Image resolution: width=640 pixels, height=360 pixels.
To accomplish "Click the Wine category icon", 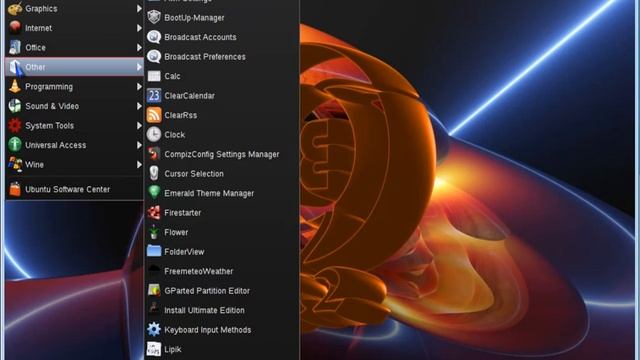I will pos(15,164).
